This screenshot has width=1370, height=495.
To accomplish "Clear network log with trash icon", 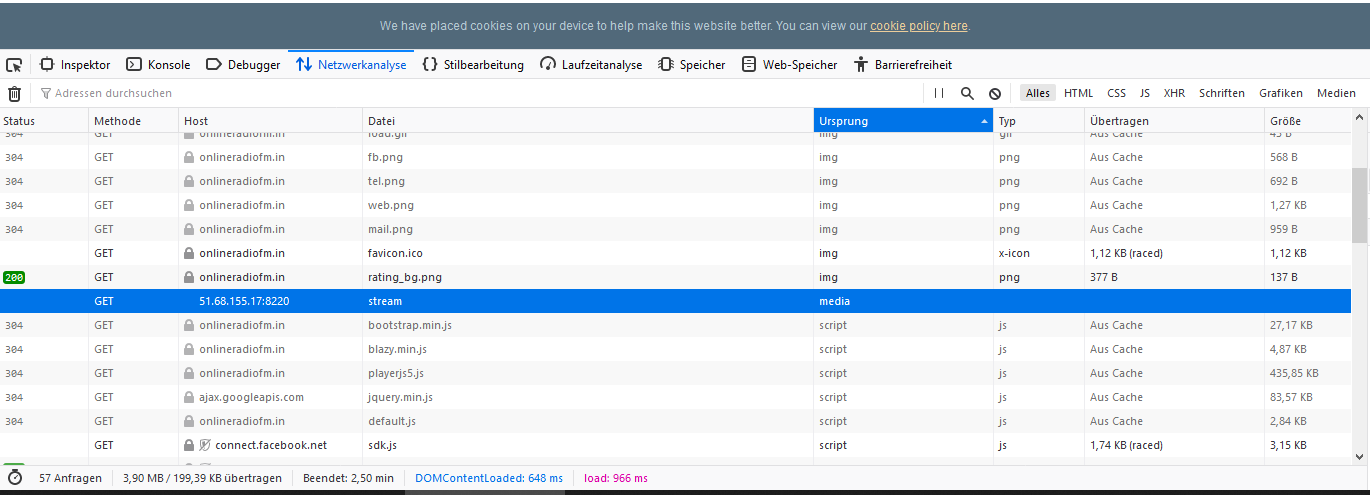I will (14, 93).
